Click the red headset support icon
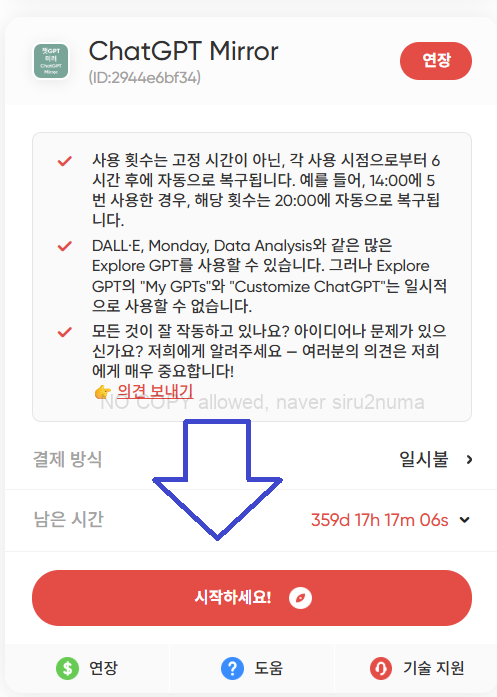The image size is (497, 697). 381,668
